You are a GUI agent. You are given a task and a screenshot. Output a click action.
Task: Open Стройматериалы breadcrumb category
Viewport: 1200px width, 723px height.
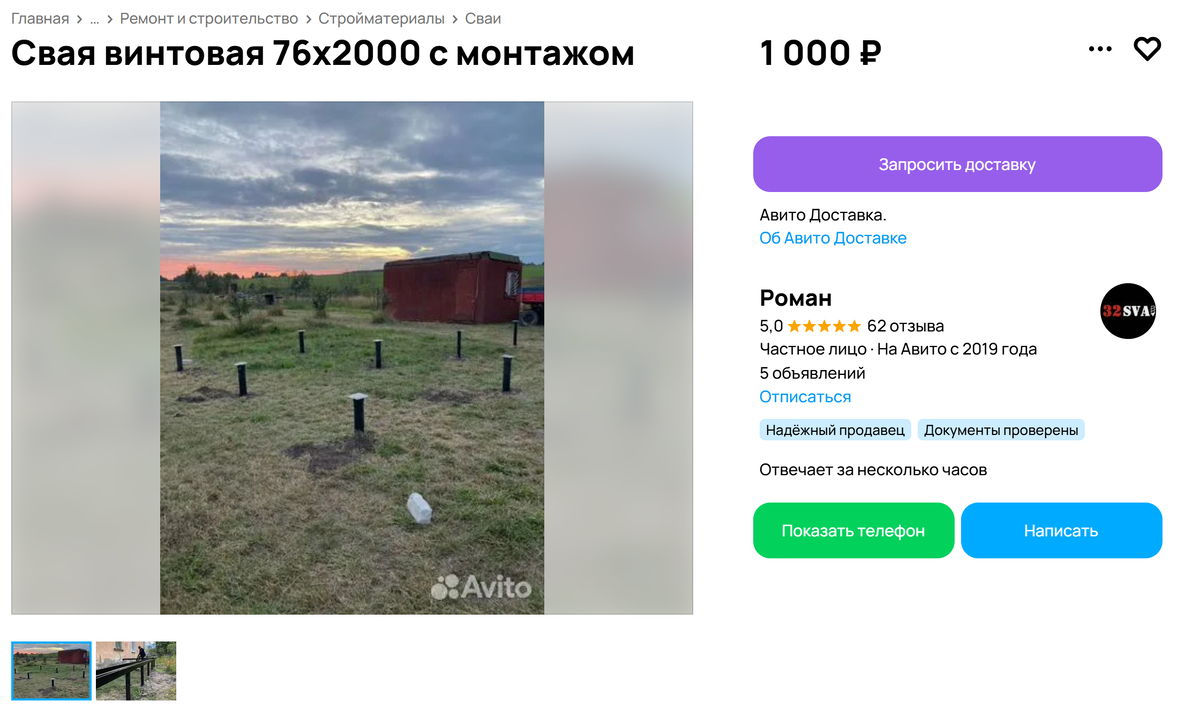tap(381, 19)
